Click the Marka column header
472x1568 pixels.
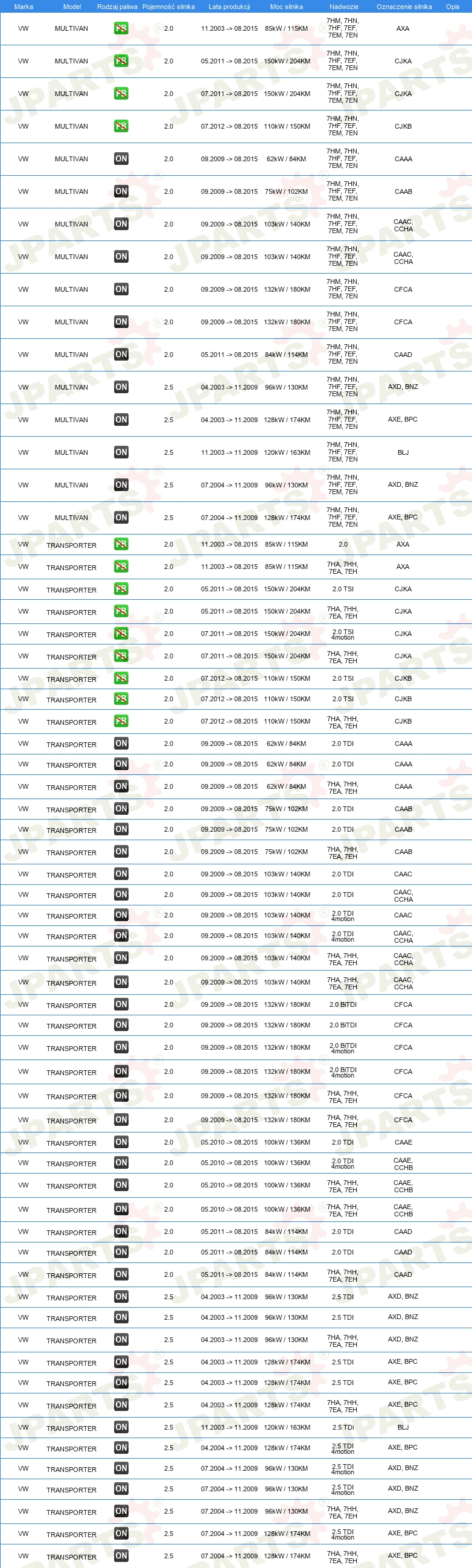pyautogui.click(x=24, y=7)
